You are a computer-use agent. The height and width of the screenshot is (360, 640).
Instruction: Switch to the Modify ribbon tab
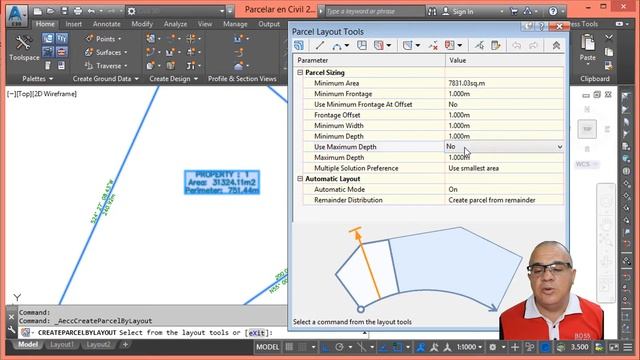(142, 24)
